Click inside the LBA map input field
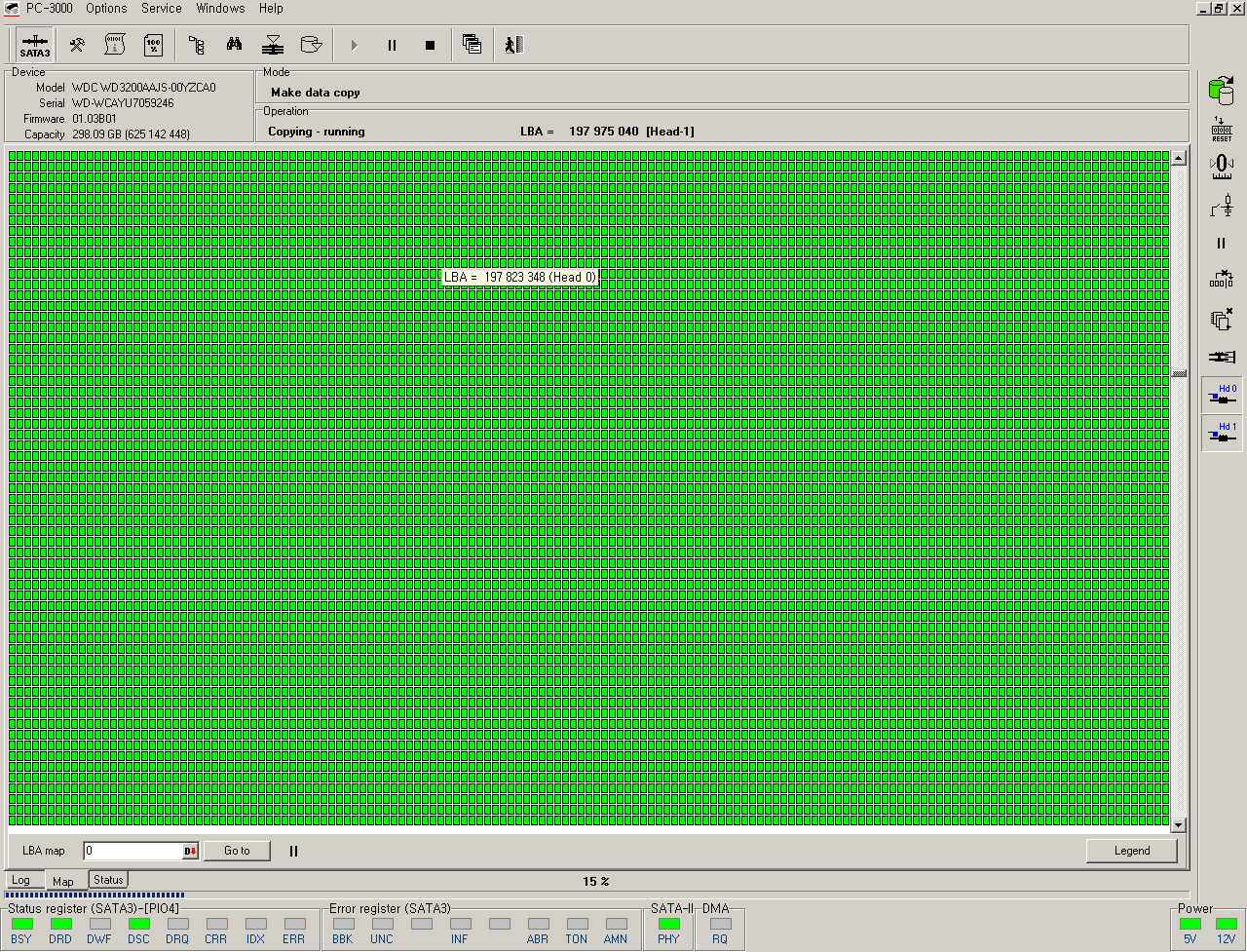The height and width of the screenshot is (952, 1247). click(x=132, y=852)
